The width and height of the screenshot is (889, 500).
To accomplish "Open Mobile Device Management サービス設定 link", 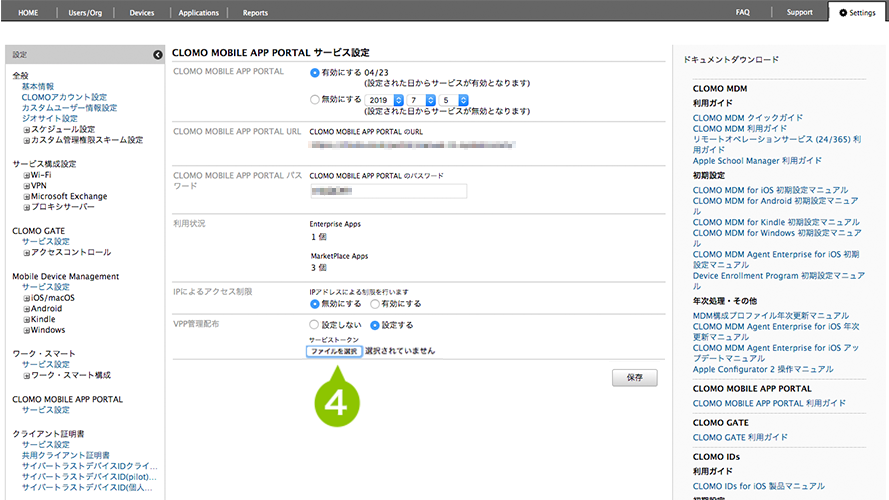I will pos(45,287).
